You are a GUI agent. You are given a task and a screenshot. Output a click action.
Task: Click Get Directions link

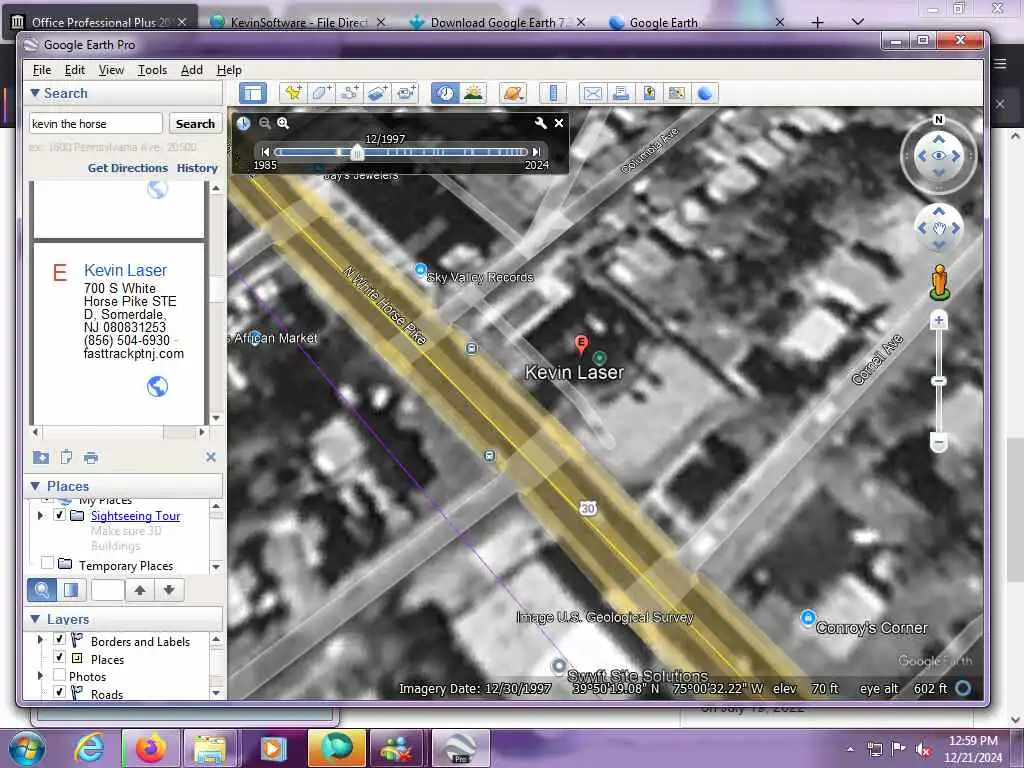click(x=128, y=168)
